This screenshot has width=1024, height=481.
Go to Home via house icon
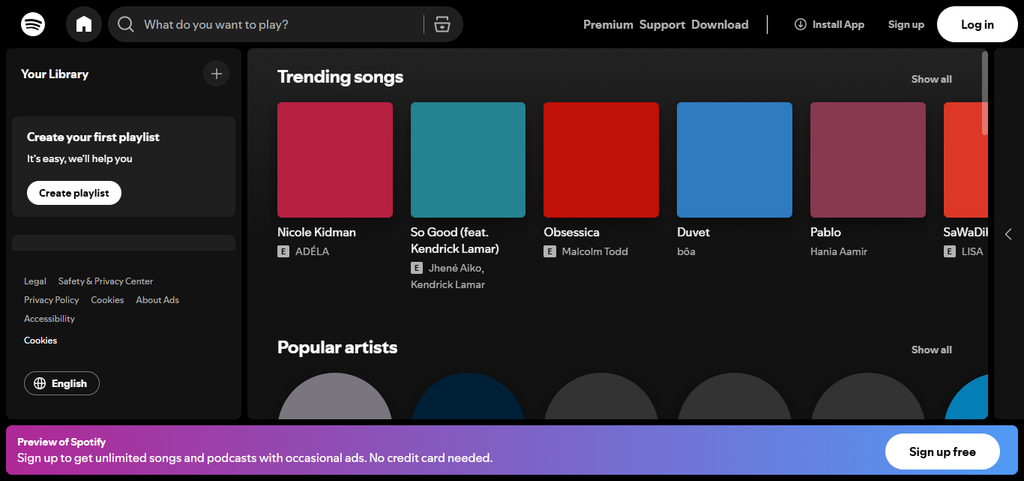[x=84, y=25]
